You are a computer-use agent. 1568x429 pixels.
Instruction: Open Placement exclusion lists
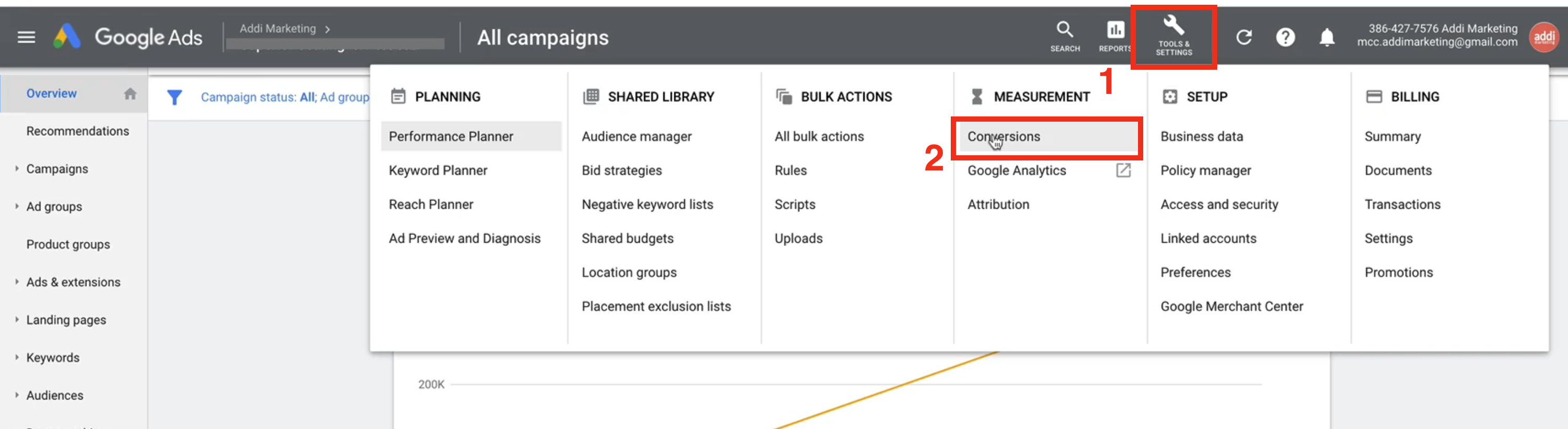pos(656,307)
